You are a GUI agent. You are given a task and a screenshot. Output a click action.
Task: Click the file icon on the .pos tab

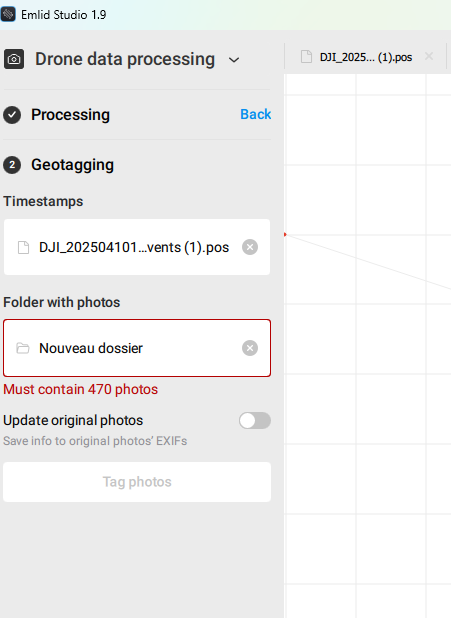(x=306, y=57)
